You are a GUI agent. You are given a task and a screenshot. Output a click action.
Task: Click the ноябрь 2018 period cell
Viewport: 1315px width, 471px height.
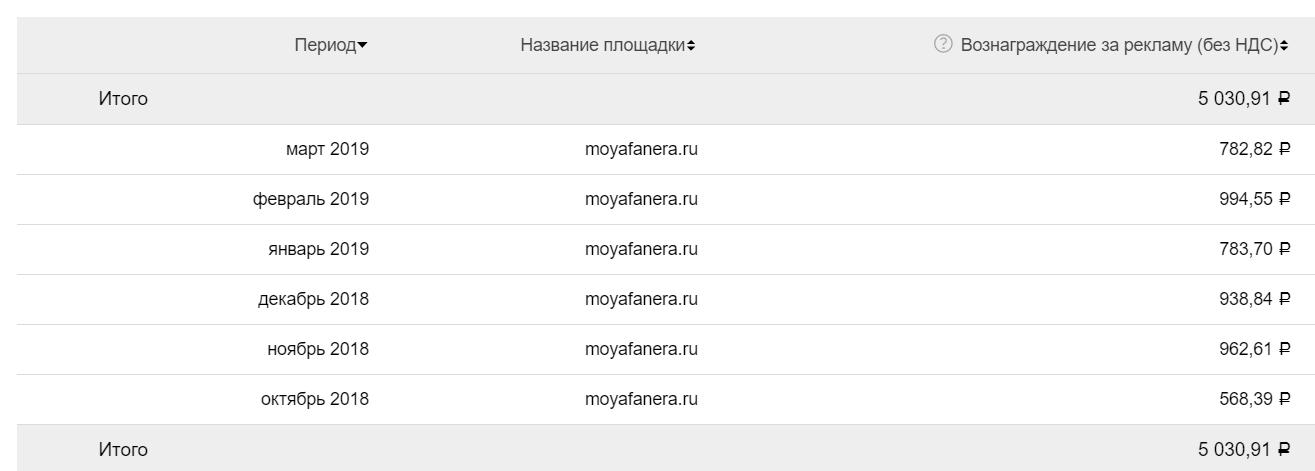(x=320, y=349)
